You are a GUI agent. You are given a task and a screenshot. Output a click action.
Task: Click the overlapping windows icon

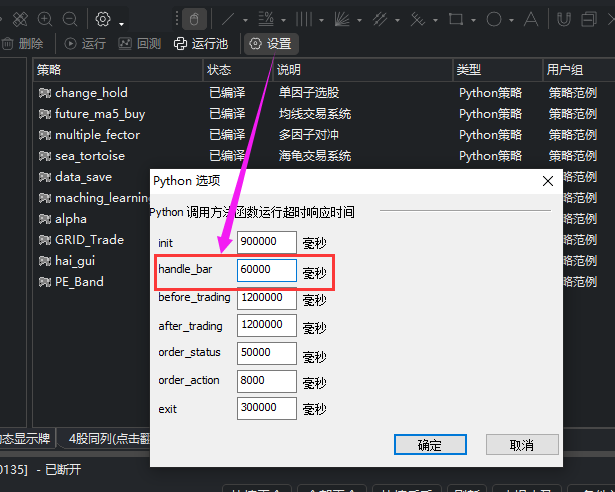(x=589, y=19)
